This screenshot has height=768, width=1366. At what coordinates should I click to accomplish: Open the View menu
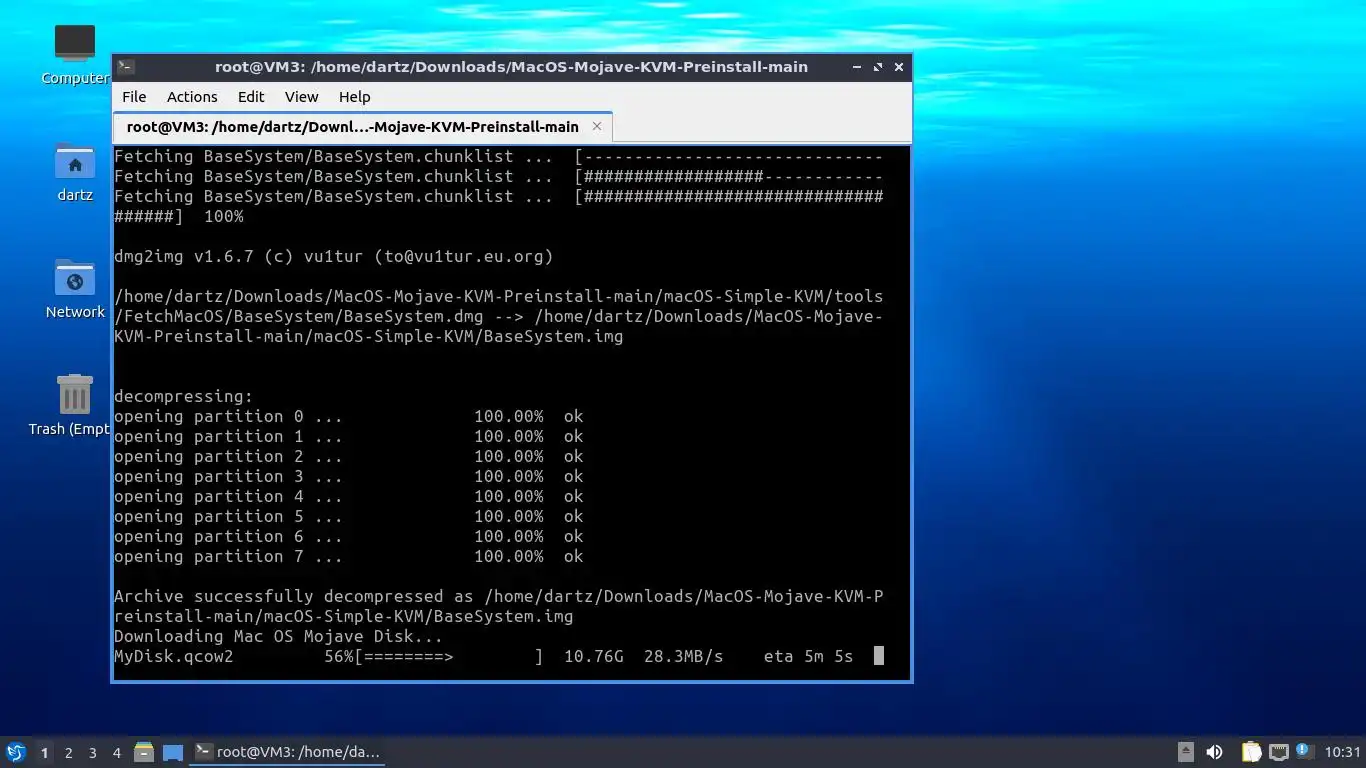pyautogui.click(x=301, y=97)
